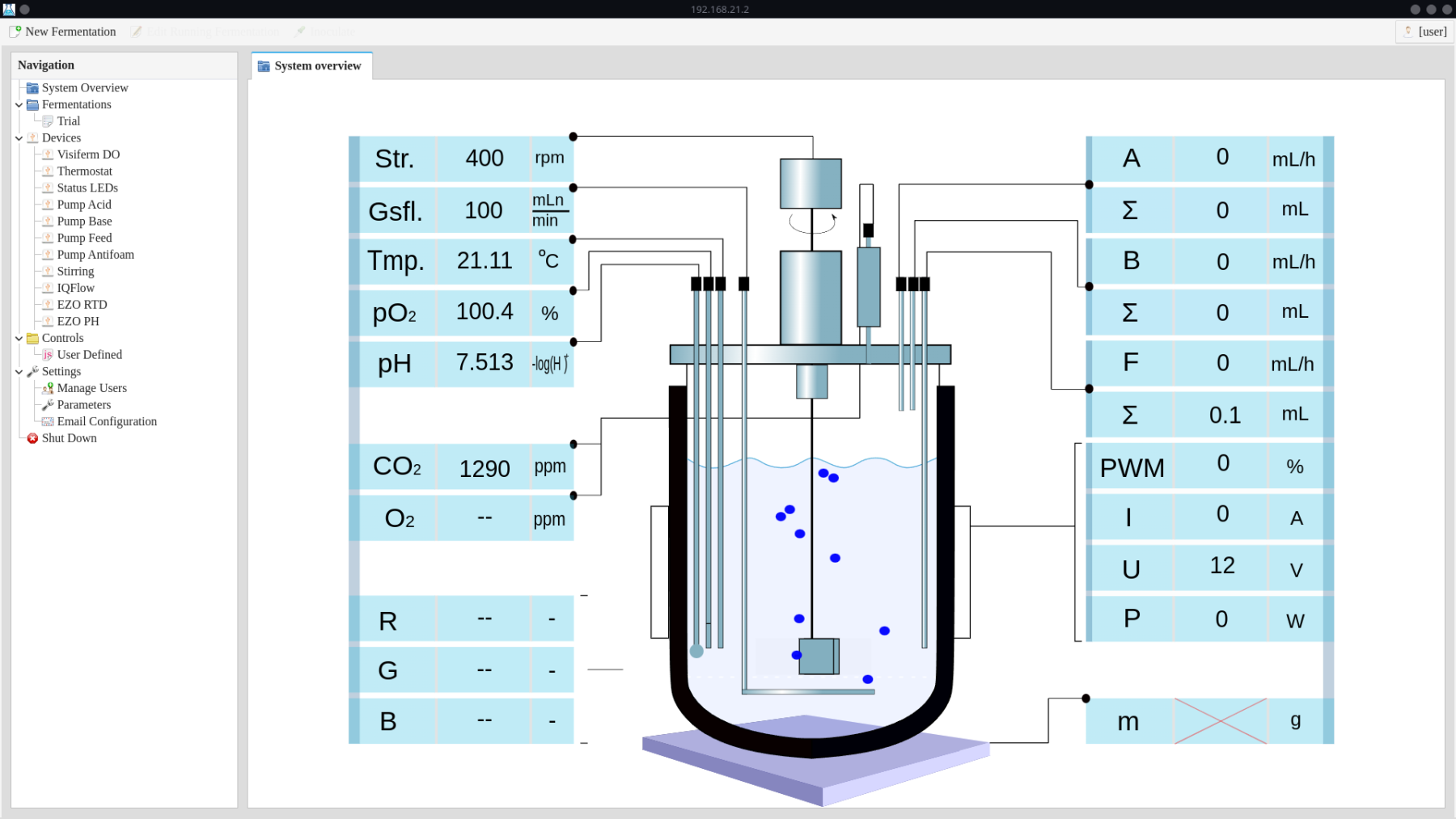Click the PWM percentage value field

point(1221,464)
